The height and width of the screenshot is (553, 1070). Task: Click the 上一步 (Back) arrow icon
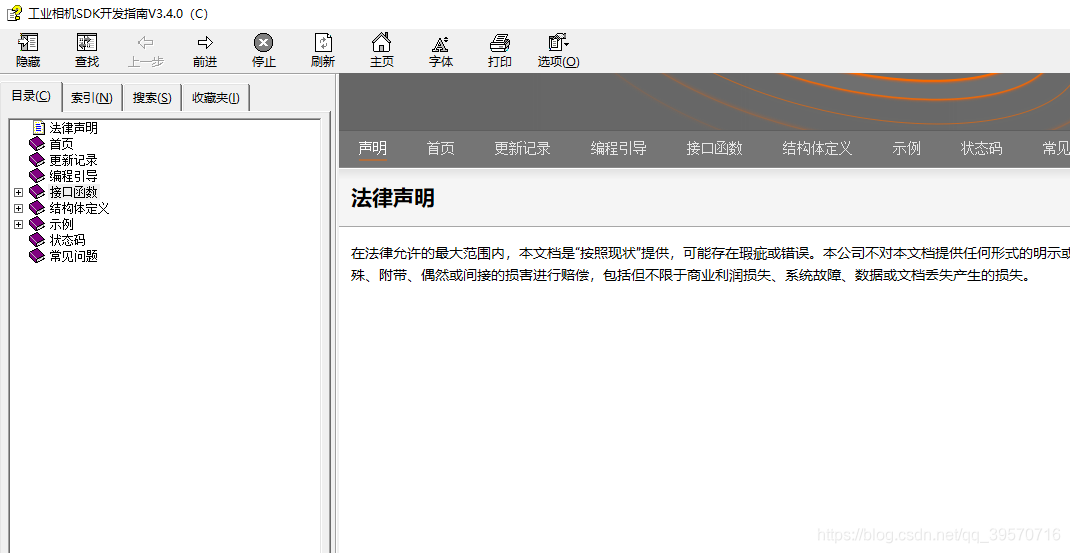pyautogui.click(x=145, y=42)
